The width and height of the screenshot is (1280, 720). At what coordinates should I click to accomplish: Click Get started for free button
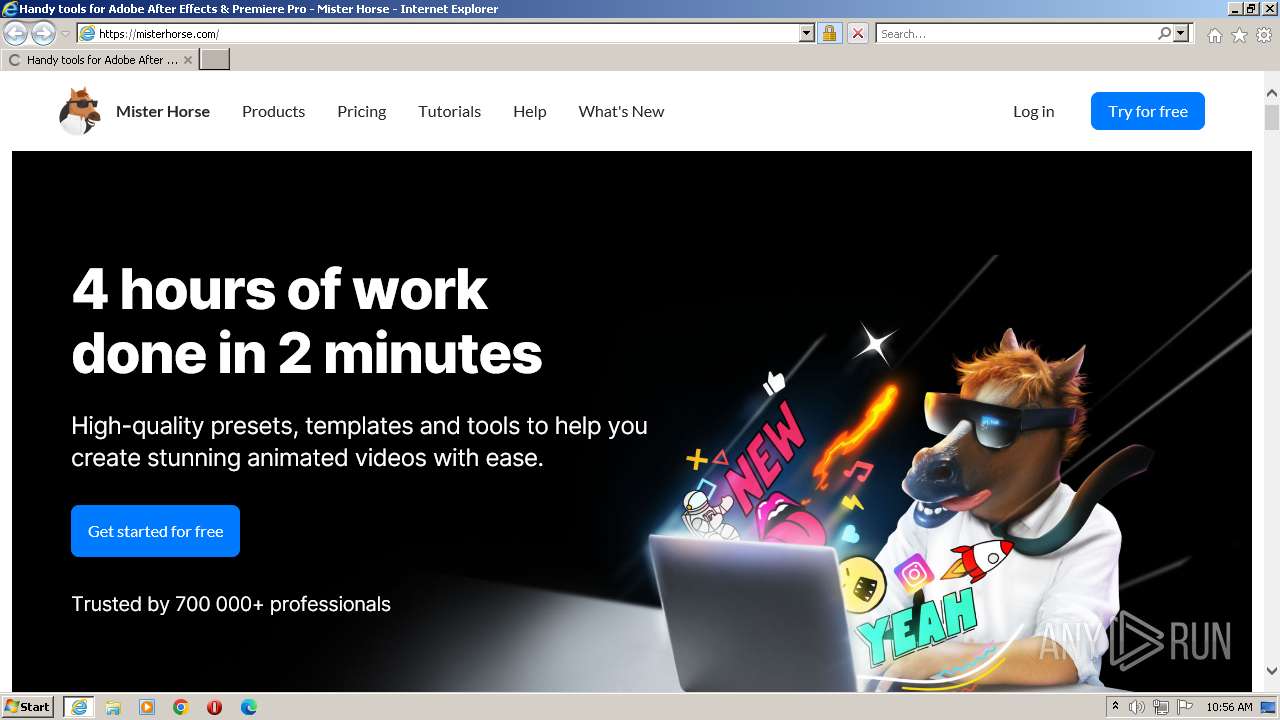coord(155,531)
